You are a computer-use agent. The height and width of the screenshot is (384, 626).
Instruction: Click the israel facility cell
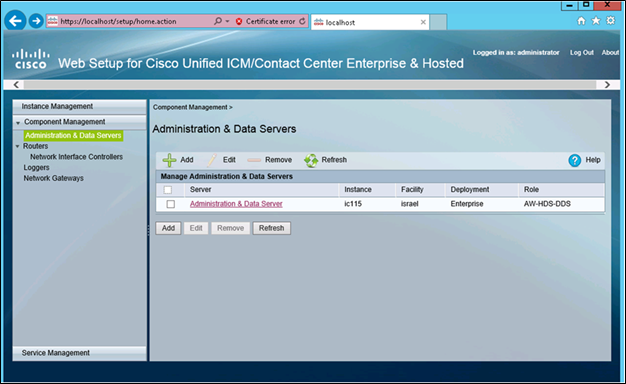coord(410,204)
